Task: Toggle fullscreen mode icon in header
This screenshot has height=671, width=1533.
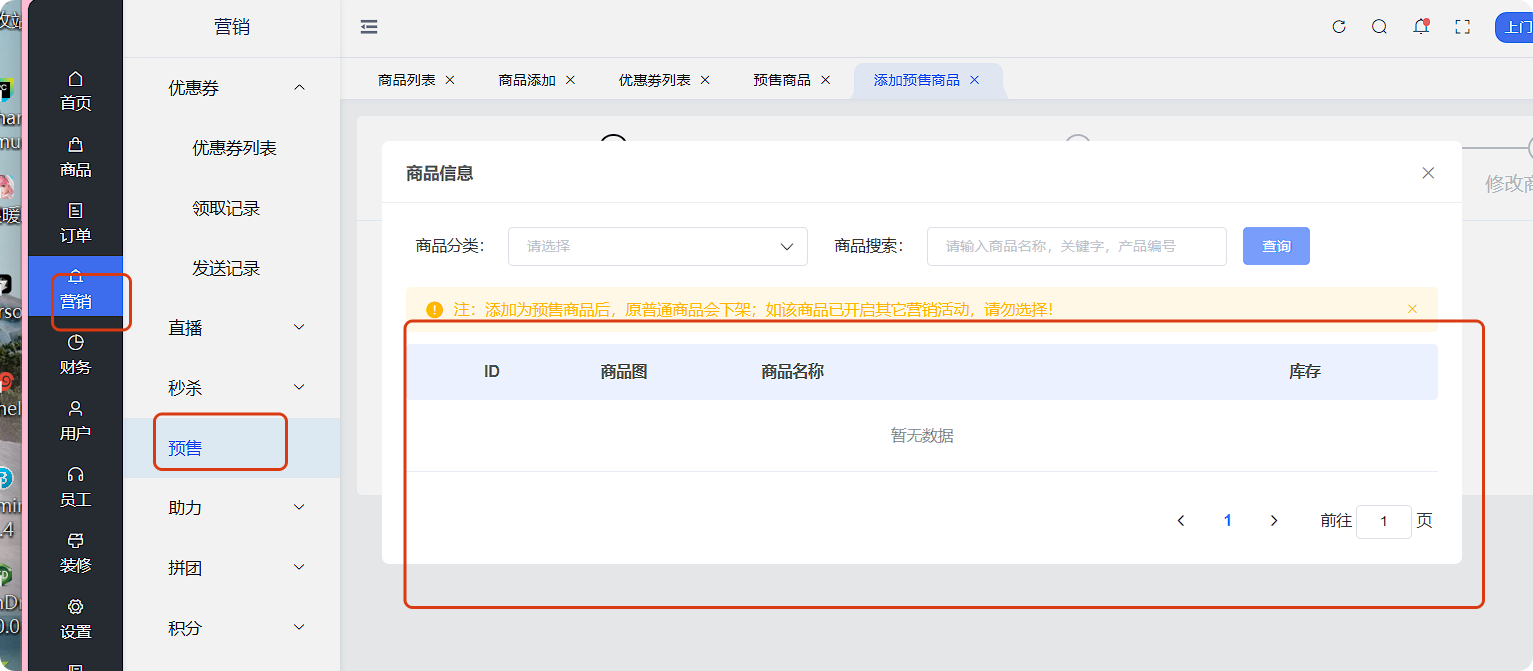Action: click(1462, 27)
